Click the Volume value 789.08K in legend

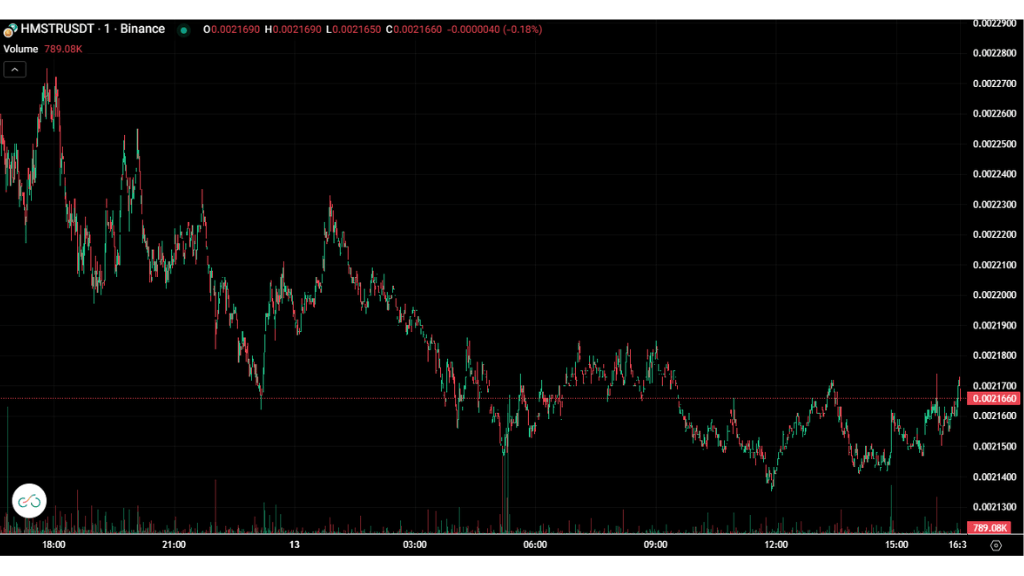63,47
